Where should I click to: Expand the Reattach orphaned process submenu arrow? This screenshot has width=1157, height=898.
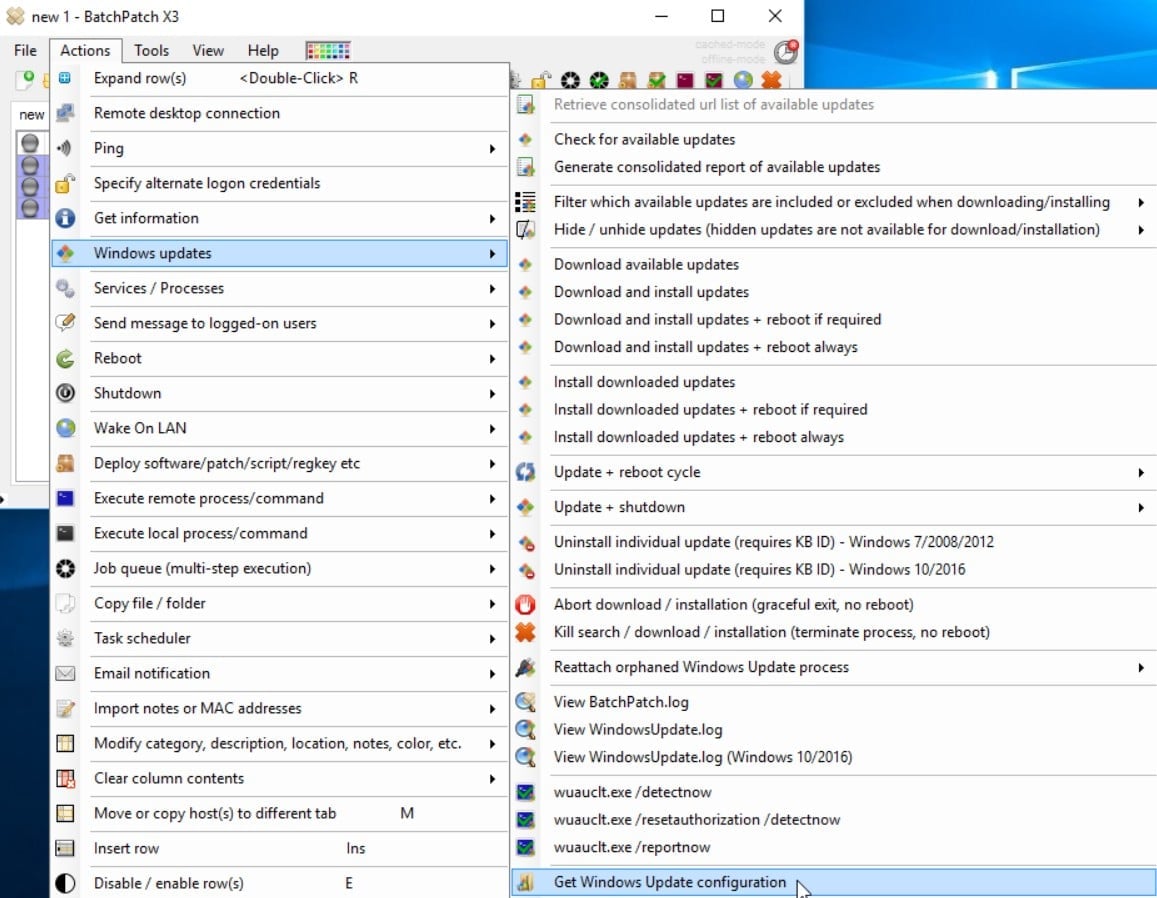click(1141, 667)
